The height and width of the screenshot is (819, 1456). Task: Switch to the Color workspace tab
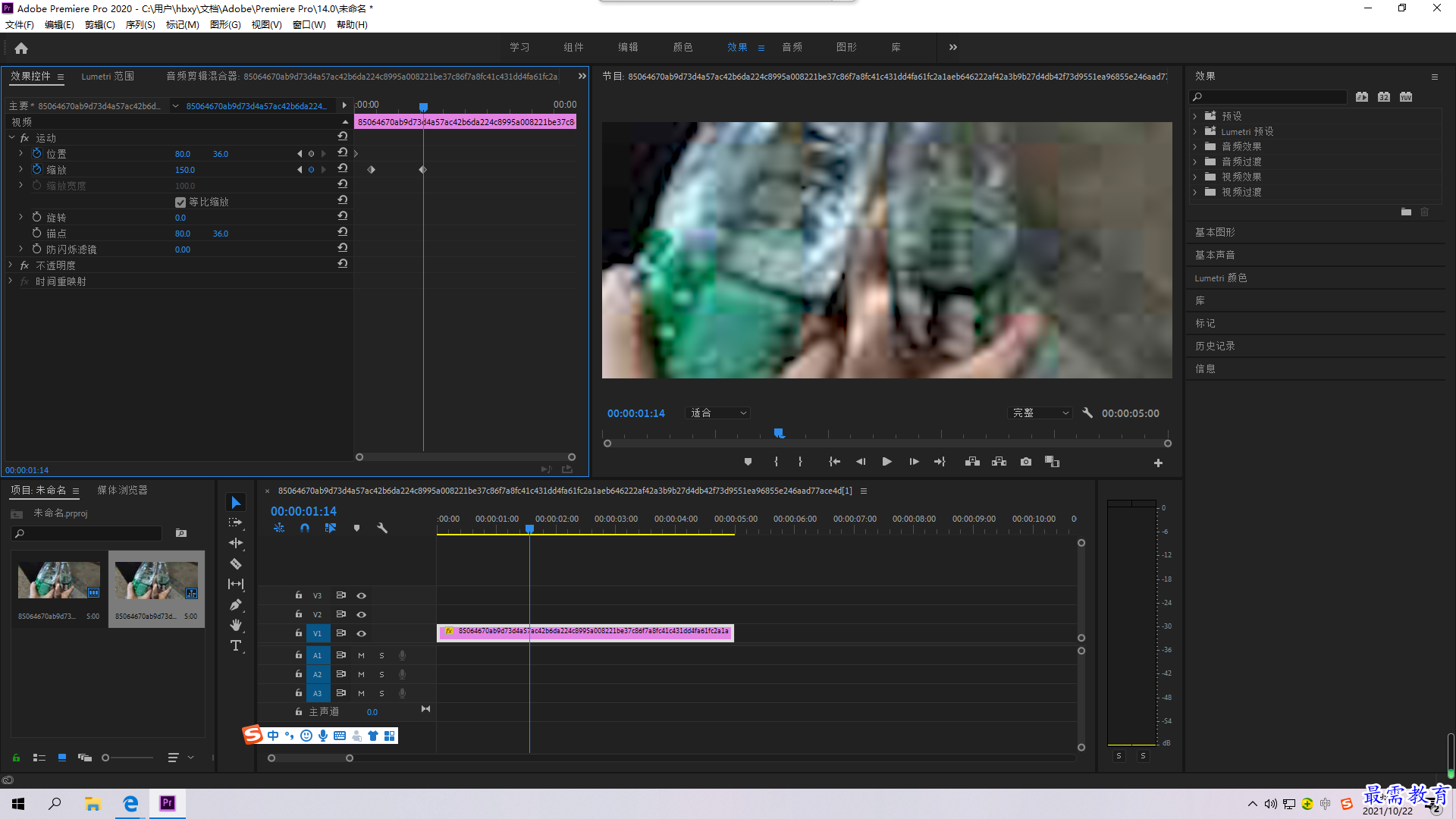(x=682, y=47)
